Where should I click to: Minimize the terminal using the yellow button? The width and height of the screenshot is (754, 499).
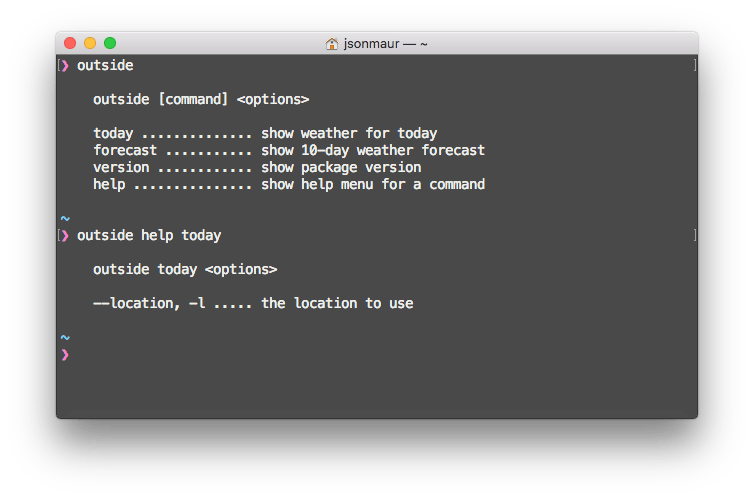tap(90, 44)
